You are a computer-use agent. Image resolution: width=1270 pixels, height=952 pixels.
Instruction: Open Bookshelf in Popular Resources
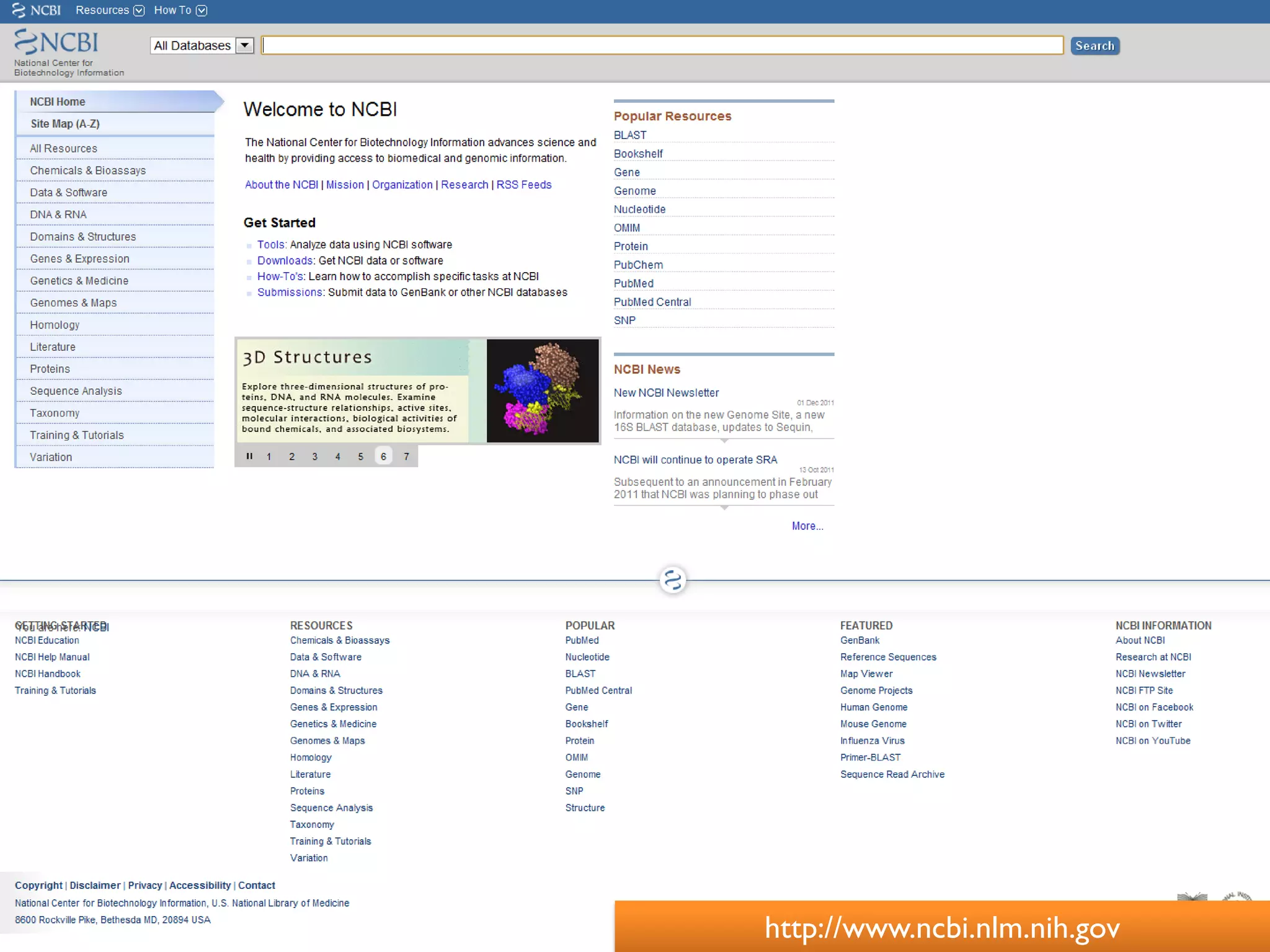click(638, 154)
